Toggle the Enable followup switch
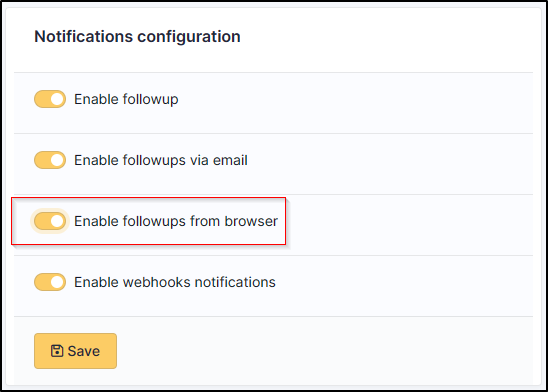548x392 pixels. click(x=50, y=99)
